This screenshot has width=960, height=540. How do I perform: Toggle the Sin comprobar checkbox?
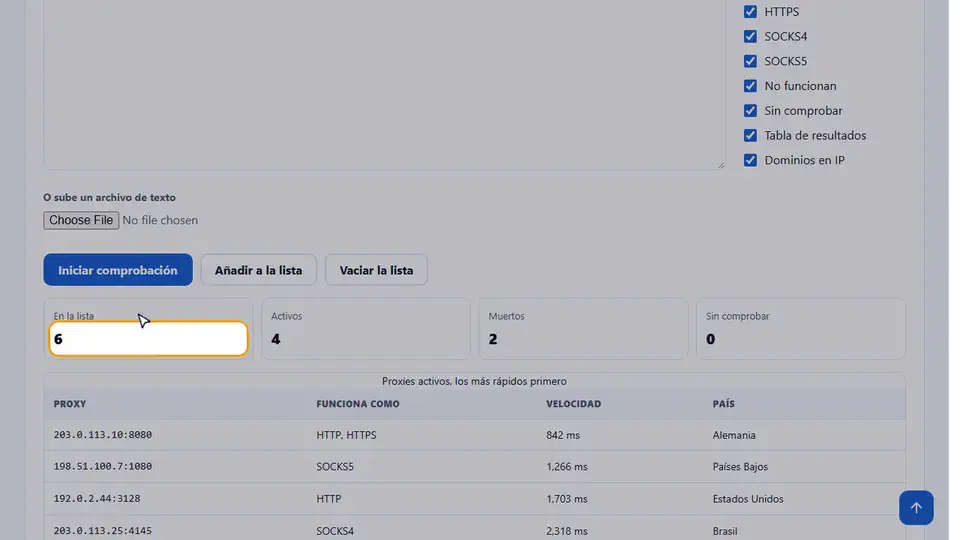pyautogui.click(x=749, y=110)
